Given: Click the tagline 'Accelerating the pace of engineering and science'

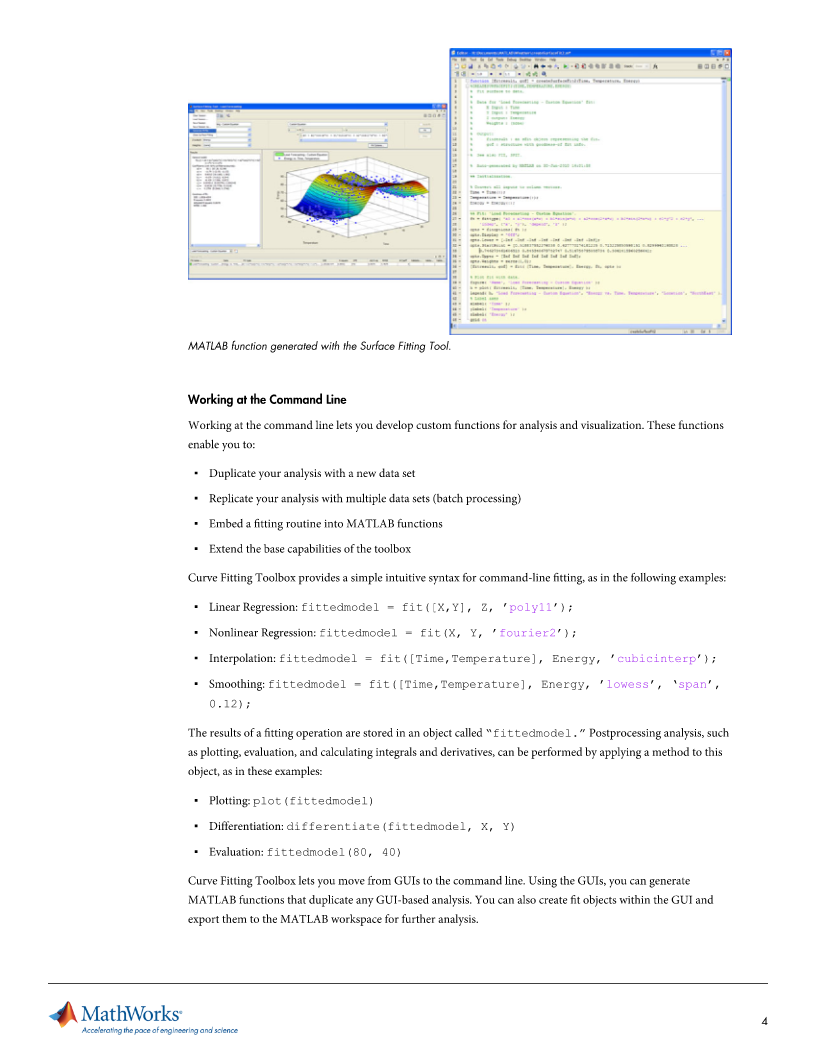Looking at the screenshot, I should [160, 1030].
